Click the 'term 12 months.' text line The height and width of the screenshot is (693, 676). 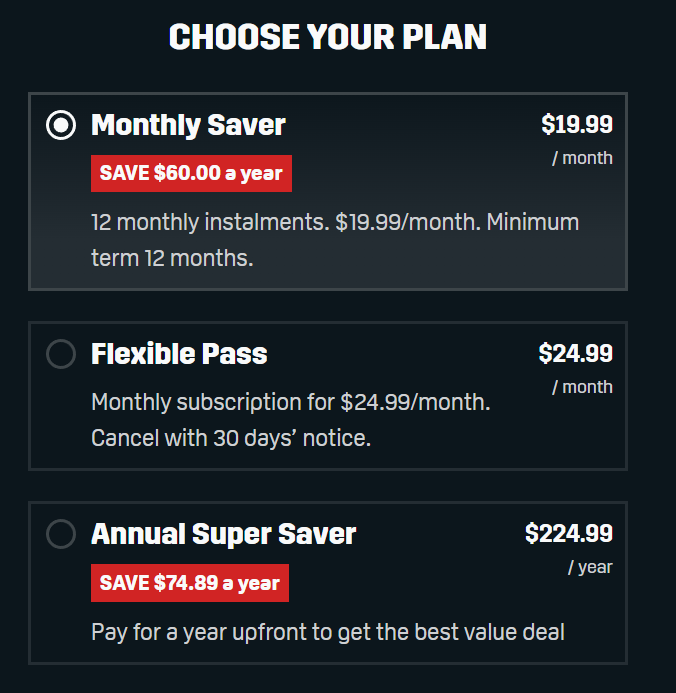click(x=172, y=258)
